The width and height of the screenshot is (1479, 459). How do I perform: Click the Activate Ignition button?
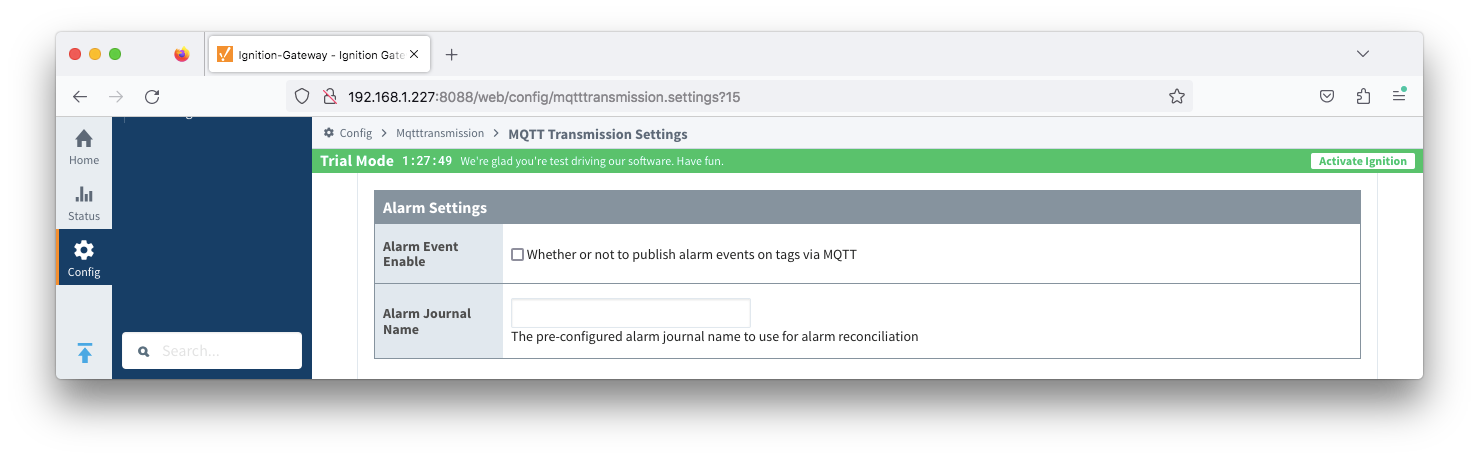coord(1362,161)
